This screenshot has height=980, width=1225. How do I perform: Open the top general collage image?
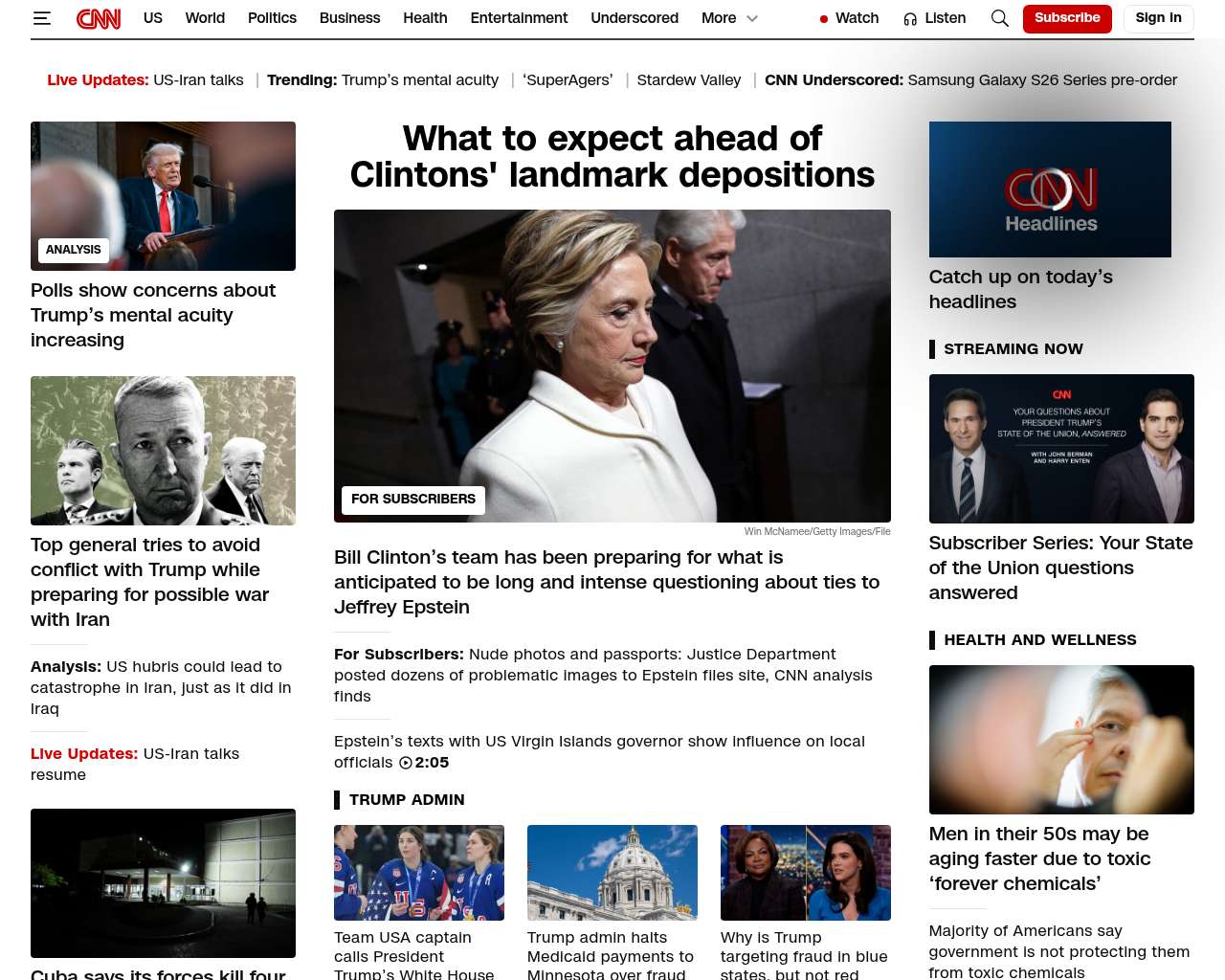click(163, 451)
